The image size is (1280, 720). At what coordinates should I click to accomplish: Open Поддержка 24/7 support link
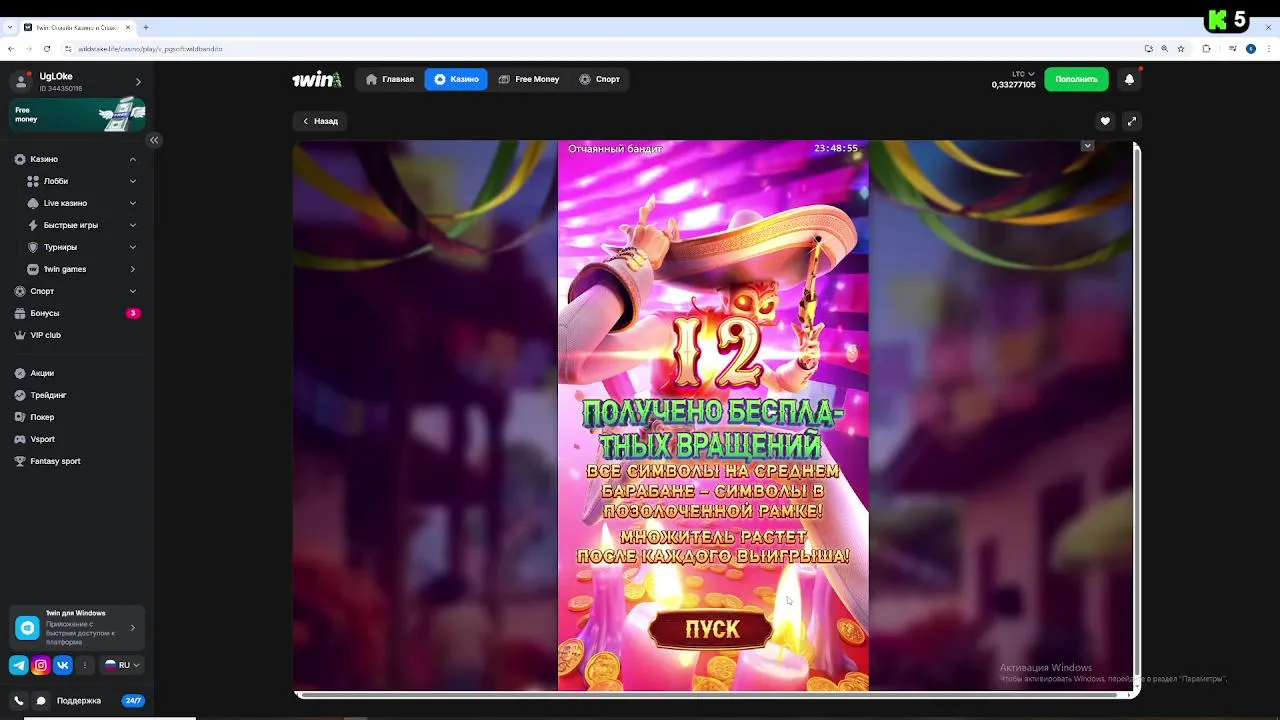point(100,701)
